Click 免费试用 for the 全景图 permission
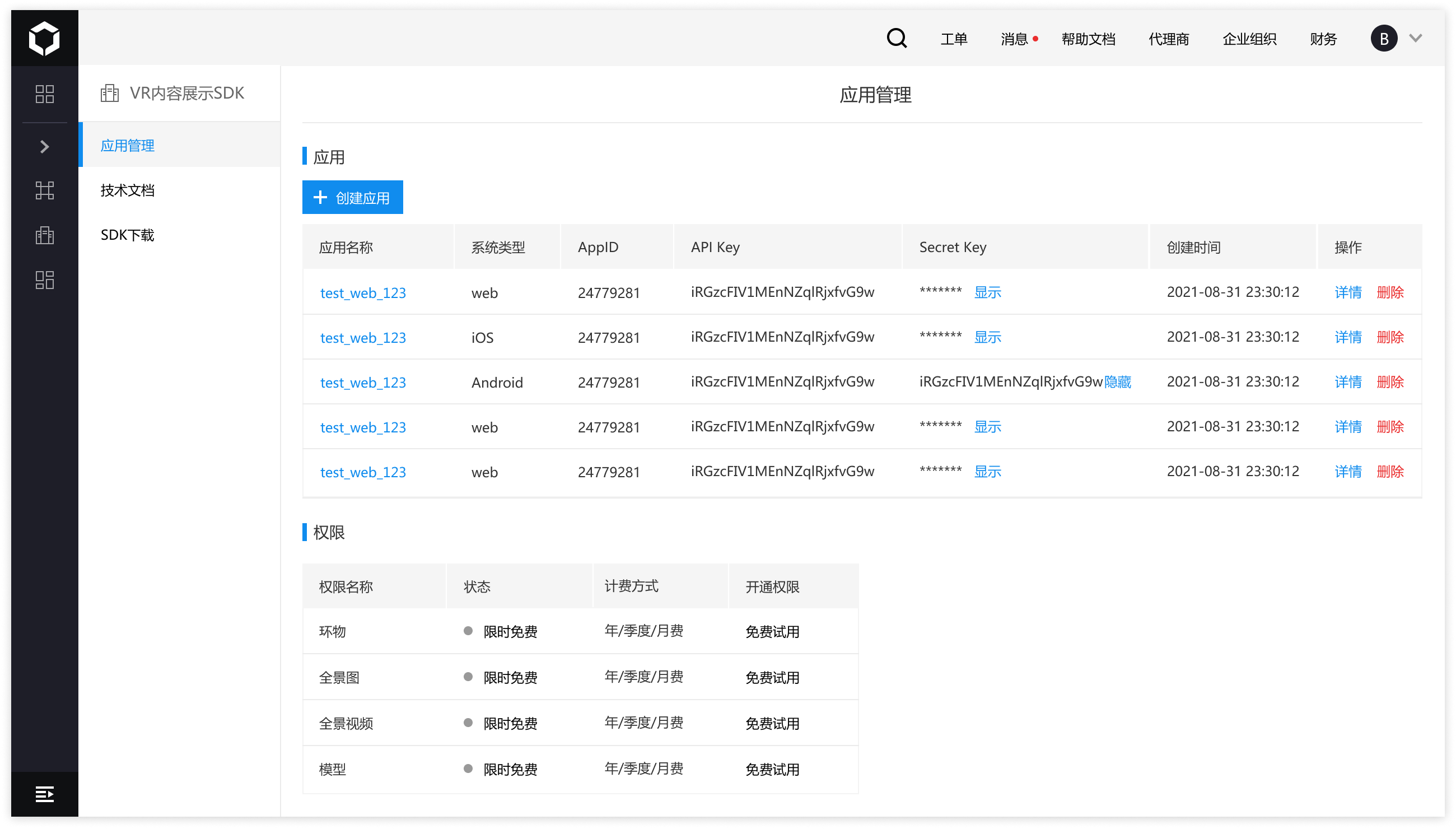Screen dimensions: 1456x829 pyautogui.click(x=772, y=678)
